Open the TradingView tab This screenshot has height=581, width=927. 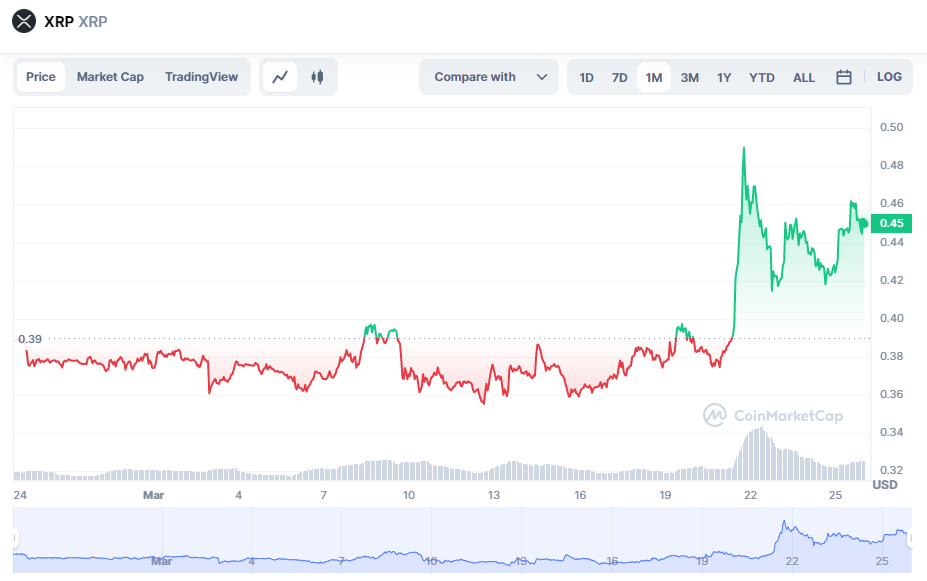tap(201, 77)
